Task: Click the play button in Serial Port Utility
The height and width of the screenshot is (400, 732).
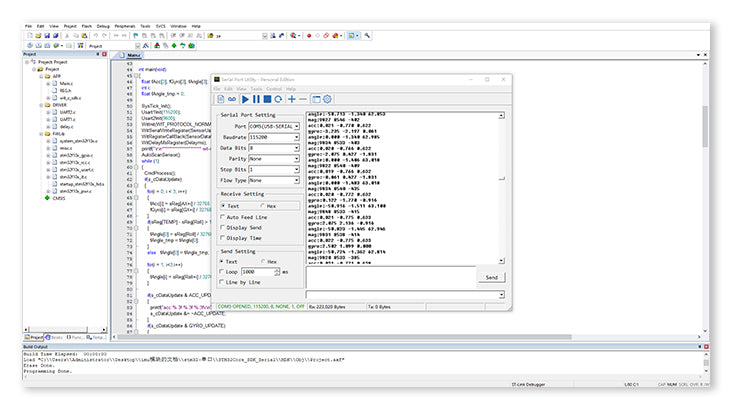Action: [x=245, y=99]
